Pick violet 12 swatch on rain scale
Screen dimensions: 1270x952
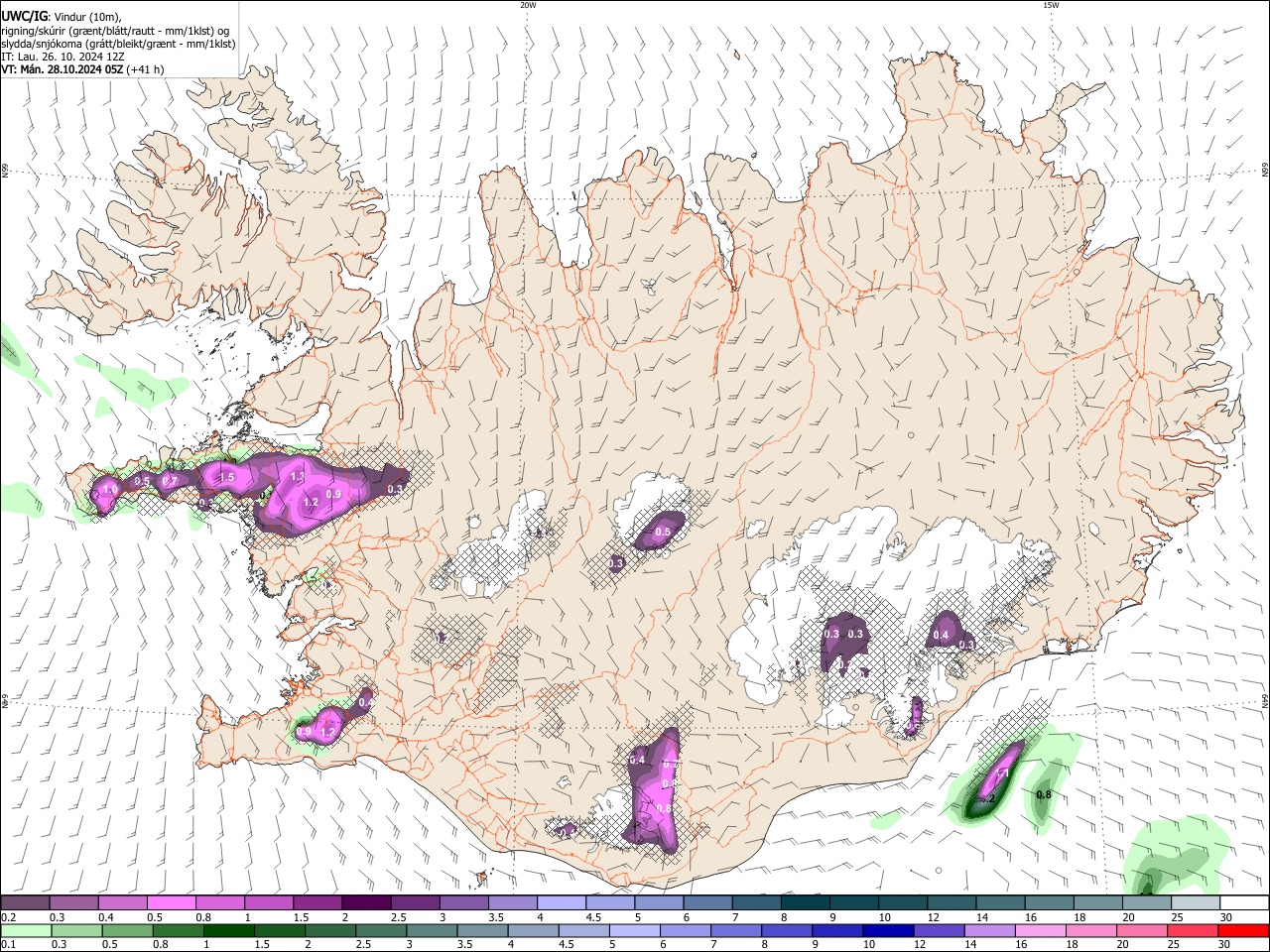(939, 931)
